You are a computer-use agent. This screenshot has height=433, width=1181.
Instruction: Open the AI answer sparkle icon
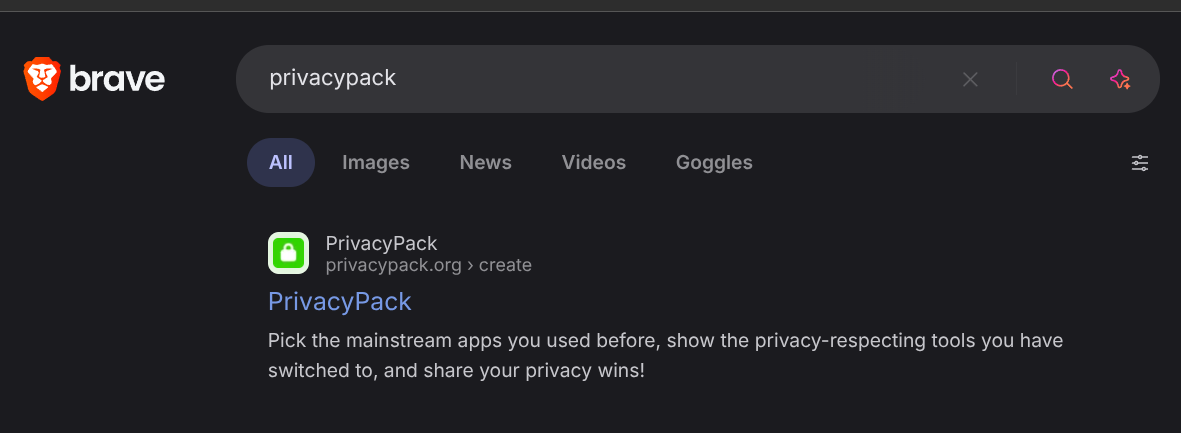tap(1120, 79)
